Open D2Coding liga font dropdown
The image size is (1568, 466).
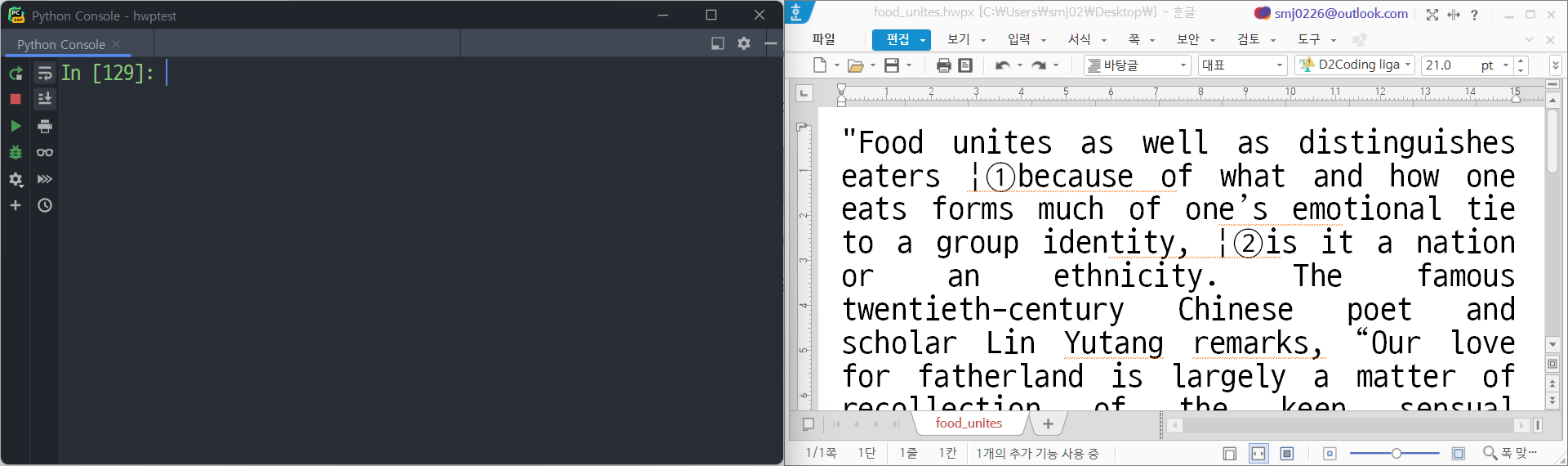1356,65
